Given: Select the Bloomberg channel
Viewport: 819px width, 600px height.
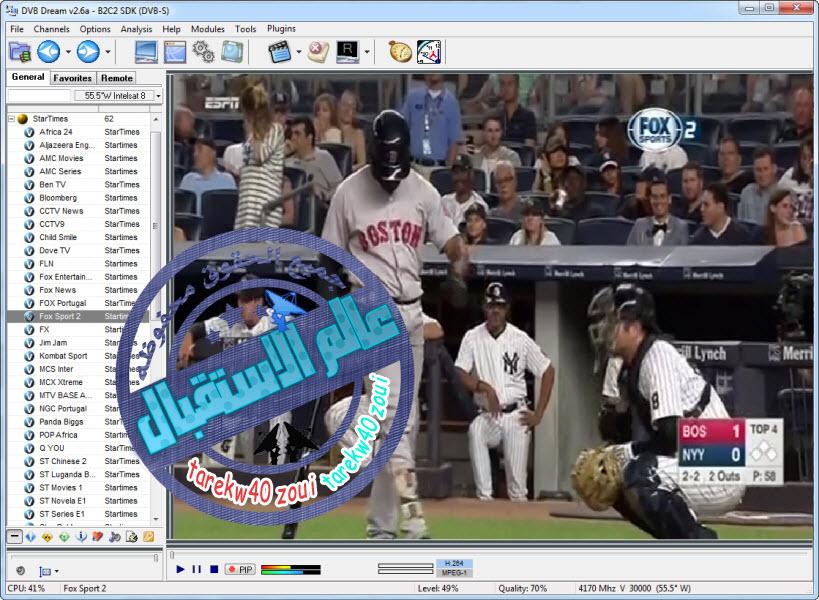Looking at the screenshot, I should point(78,198).
